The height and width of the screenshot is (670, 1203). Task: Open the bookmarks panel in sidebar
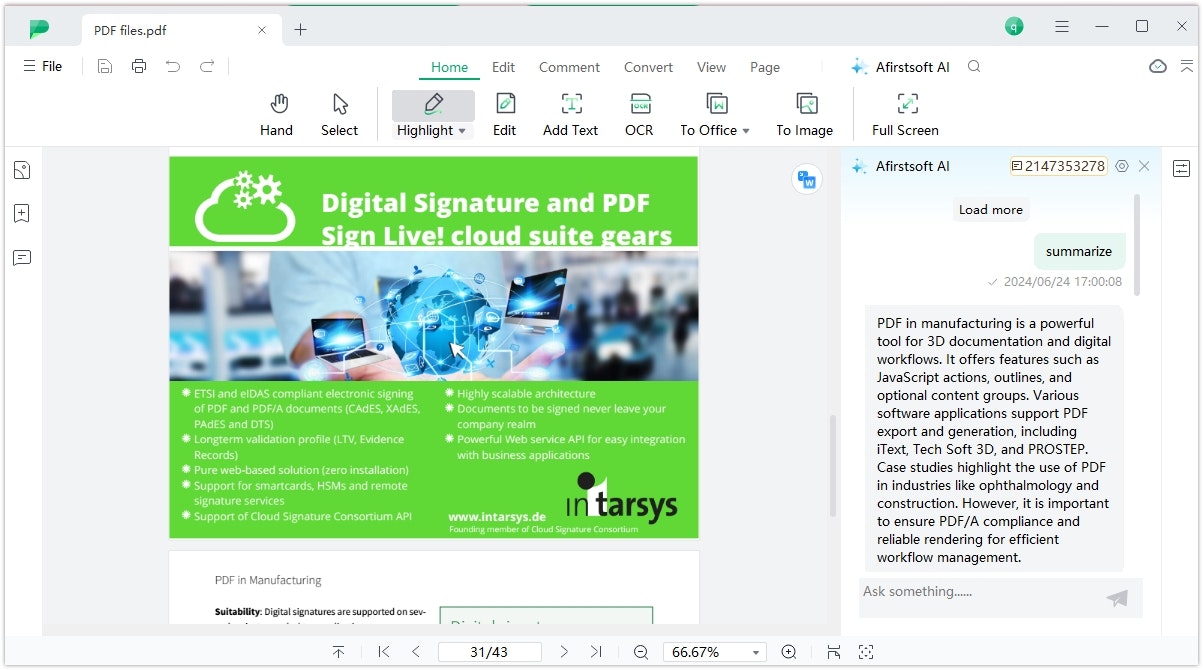tap(22, 213)
